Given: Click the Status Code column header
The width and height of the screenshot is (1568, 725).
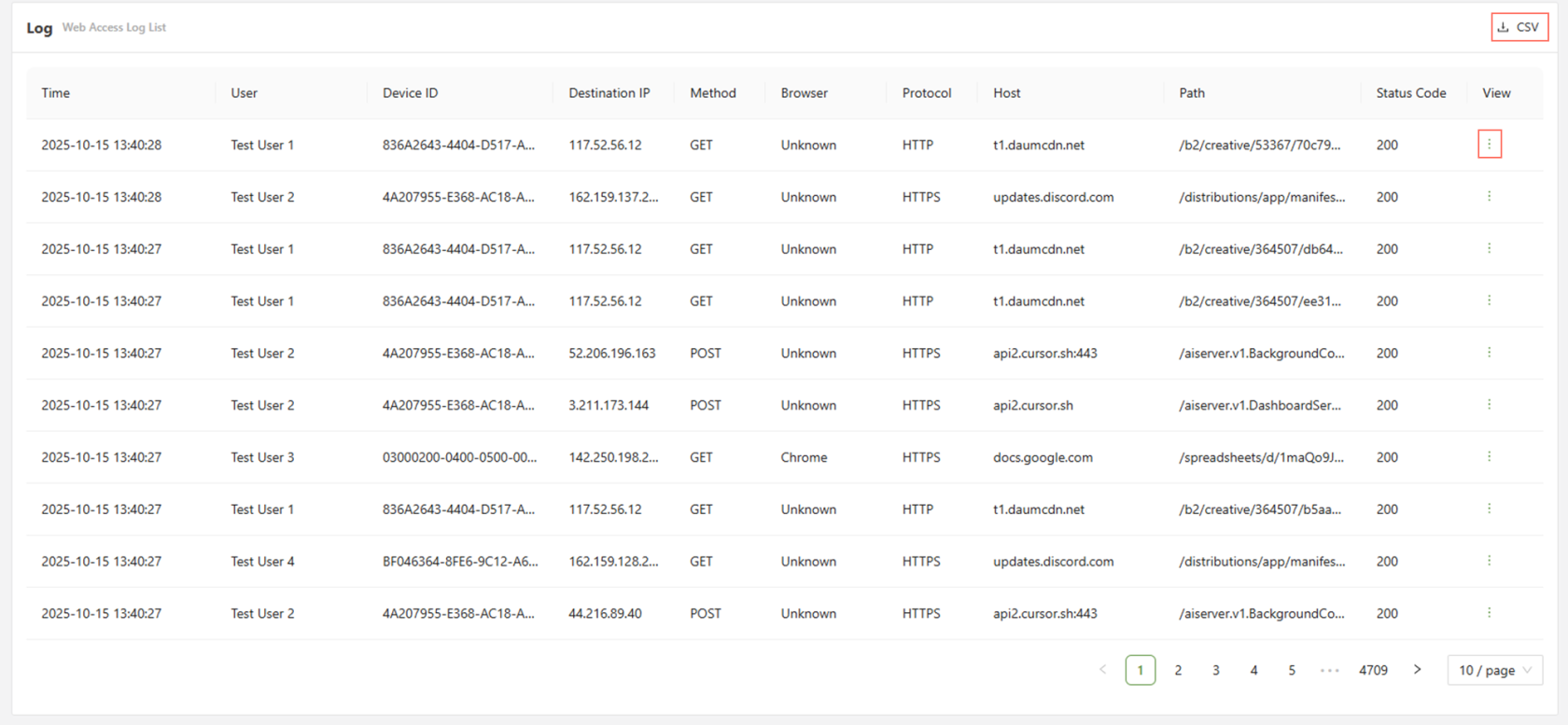Looking at the screenshot, I should (1410, 93).
